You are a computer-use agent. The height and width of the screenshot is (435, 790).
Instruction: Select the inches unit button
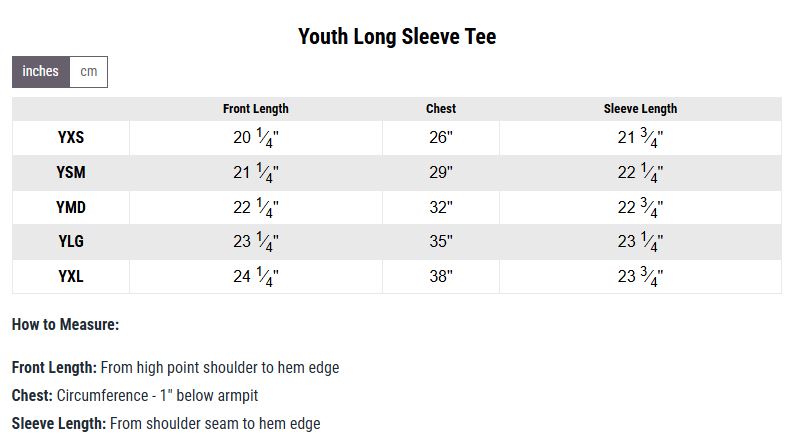41,72
